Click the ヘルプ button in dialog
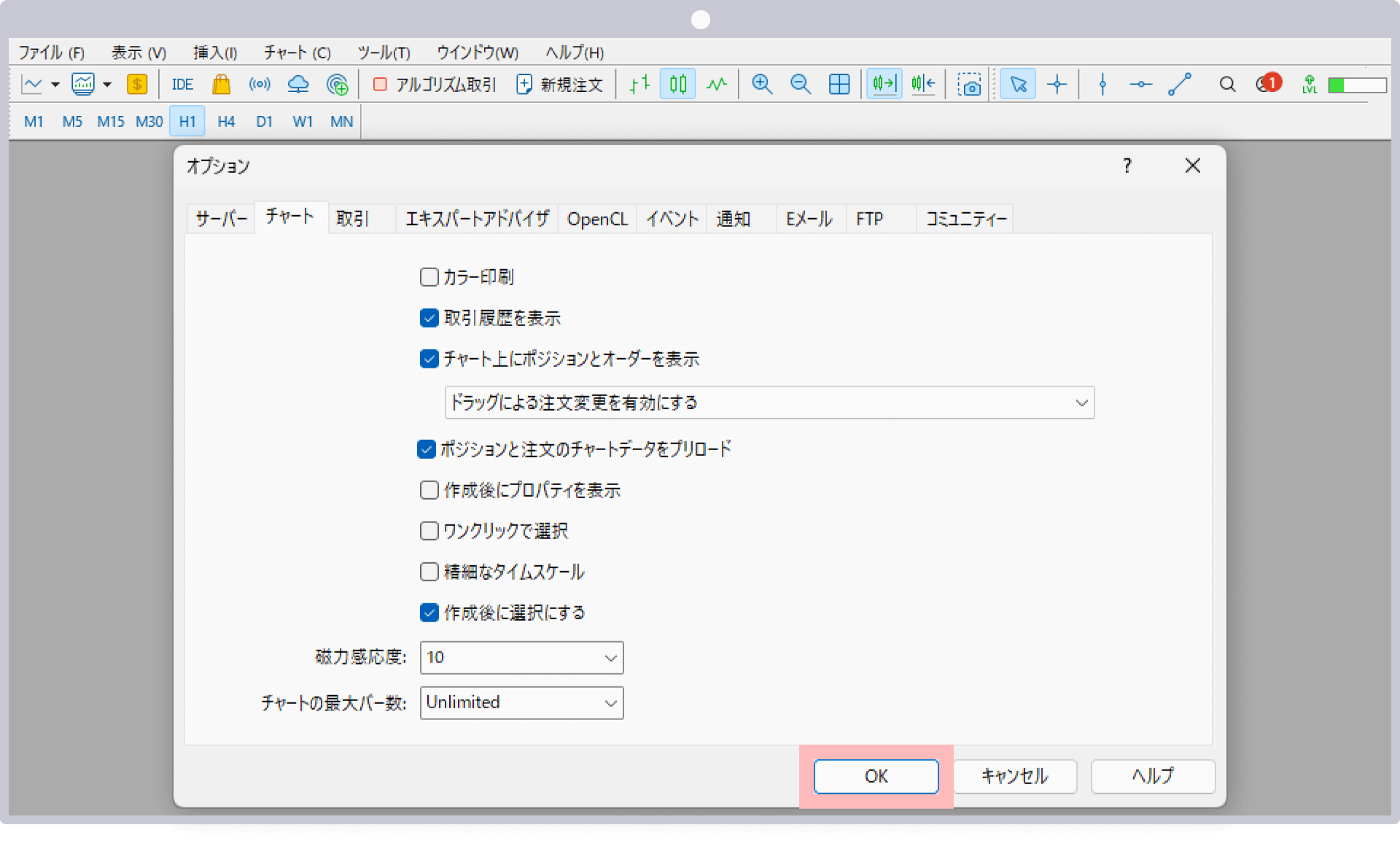The height and width of the screenshot is (841, 1400). [1153, 776]
